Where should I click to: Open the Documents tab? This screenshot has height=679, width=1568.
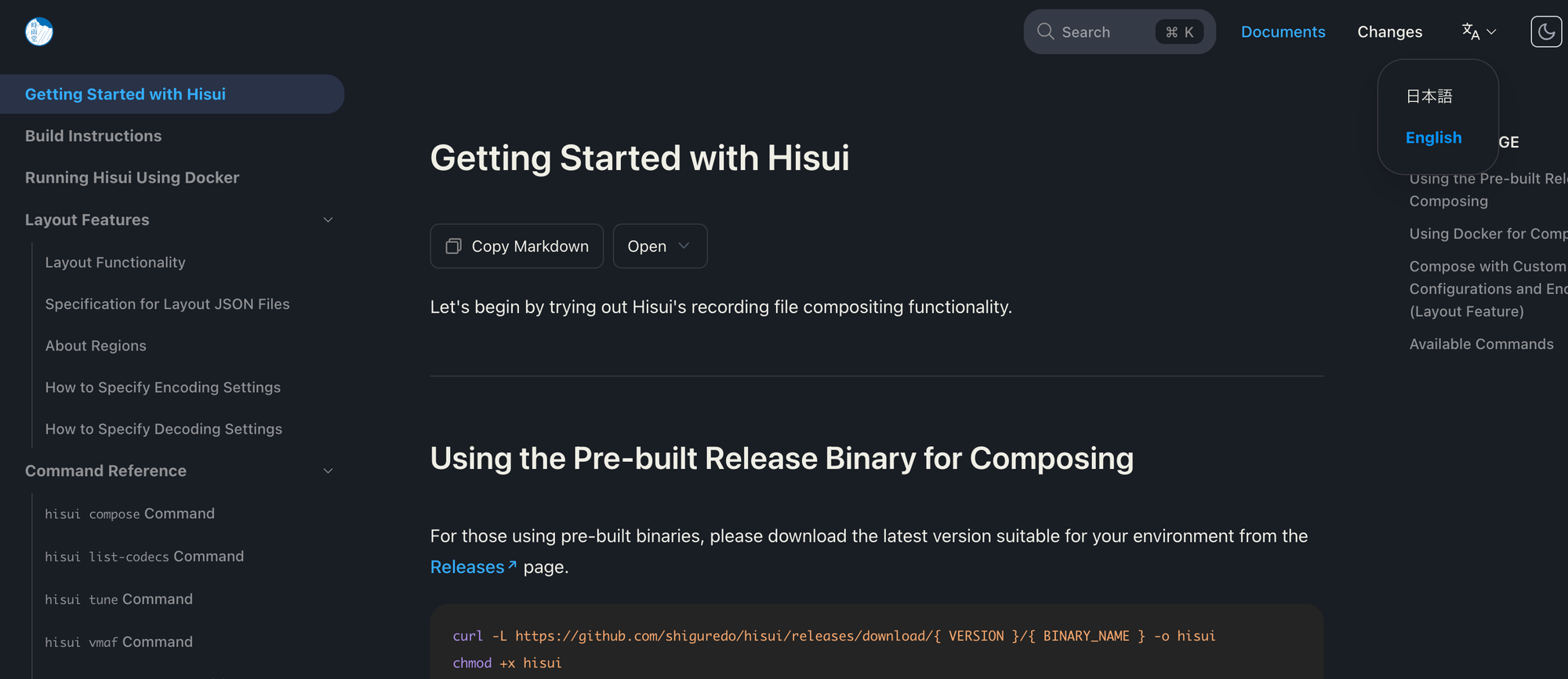[x=1283, y=32]
